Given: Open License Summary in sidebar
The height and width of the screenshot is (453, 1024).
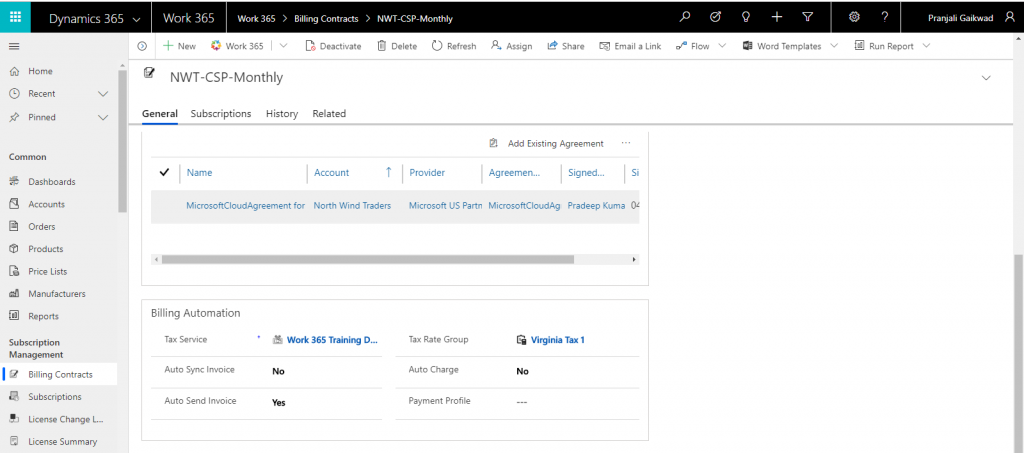Looking at the screenshot, I should click(x=62, y=442).
